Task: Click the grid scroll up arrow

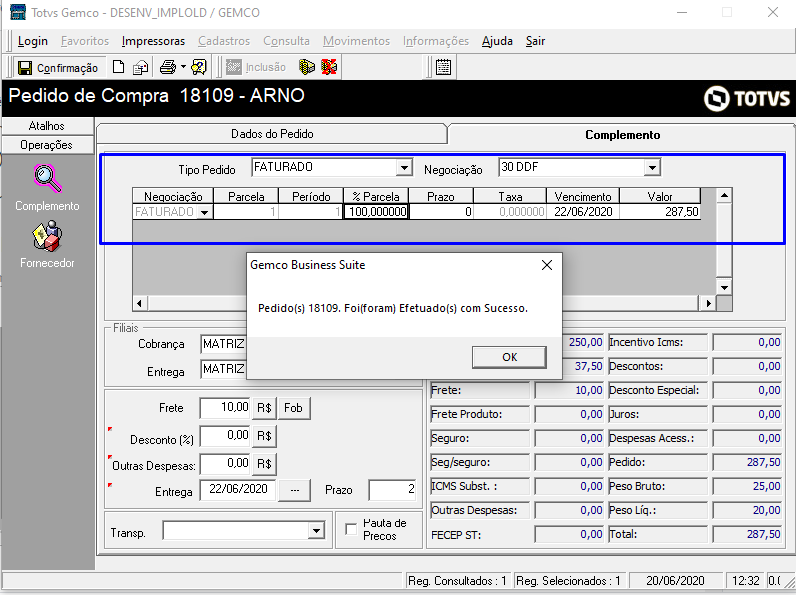Action: 724,195
